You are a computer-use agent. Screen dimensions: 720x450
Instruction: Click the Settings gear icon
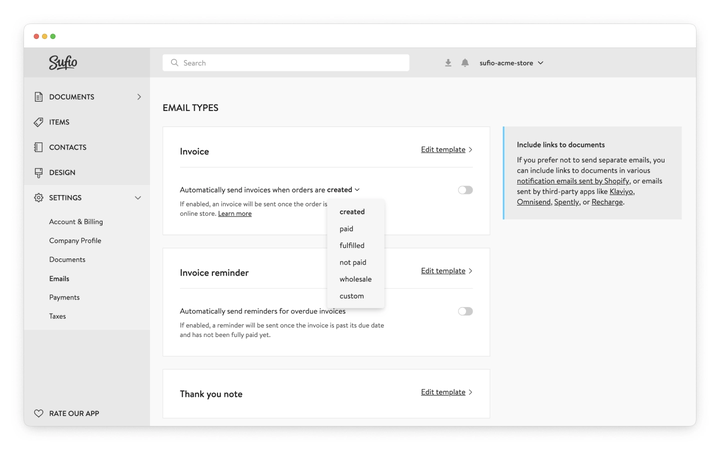point(39,197)
